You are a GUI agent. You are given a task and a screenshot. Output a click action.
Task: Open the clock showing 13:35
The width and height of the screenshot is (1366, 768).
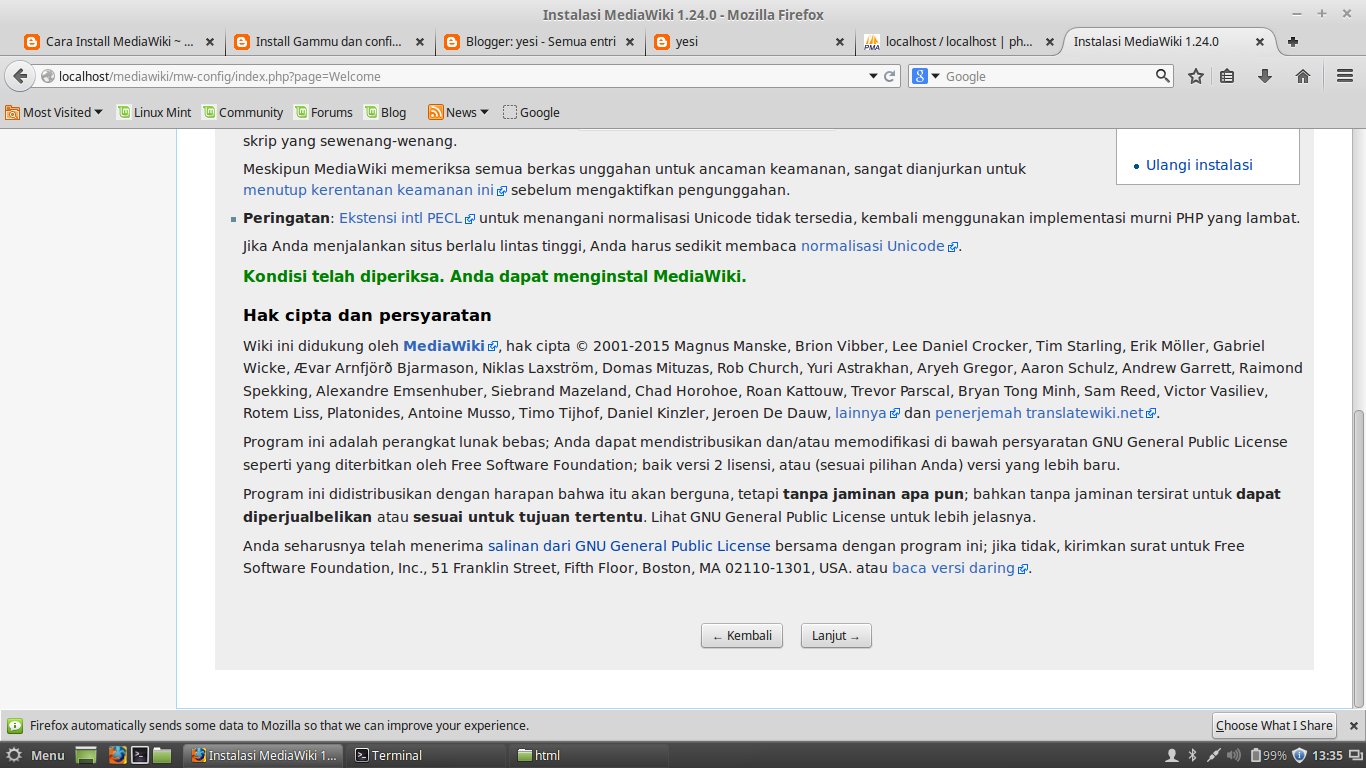(1327, 755)
